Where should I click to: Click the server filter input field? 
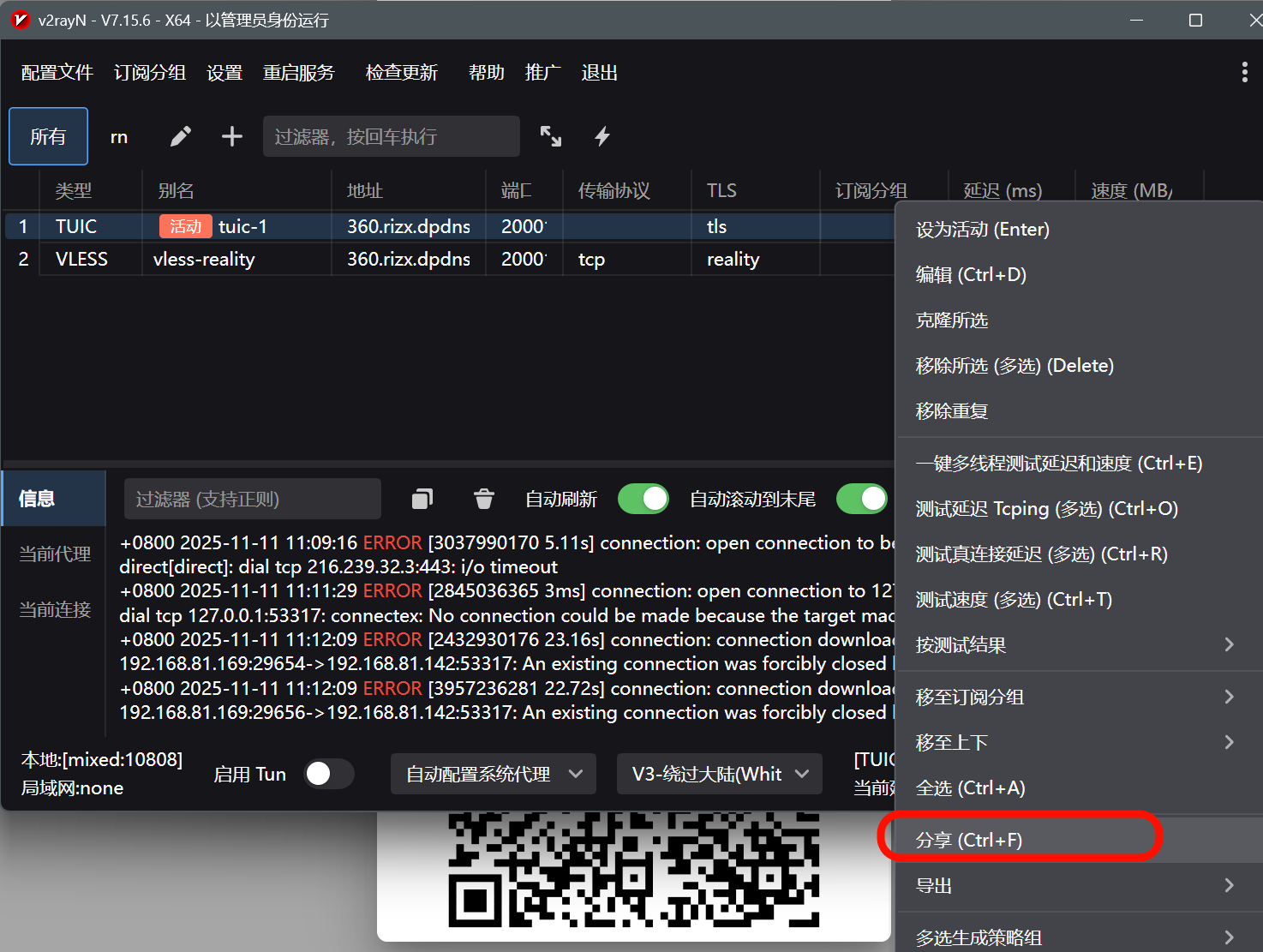point(391,136)
